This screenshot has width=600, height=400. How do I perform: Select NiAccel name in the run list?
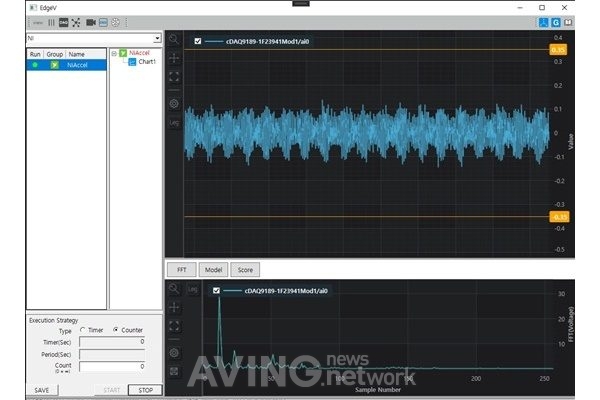click(77, 65)
